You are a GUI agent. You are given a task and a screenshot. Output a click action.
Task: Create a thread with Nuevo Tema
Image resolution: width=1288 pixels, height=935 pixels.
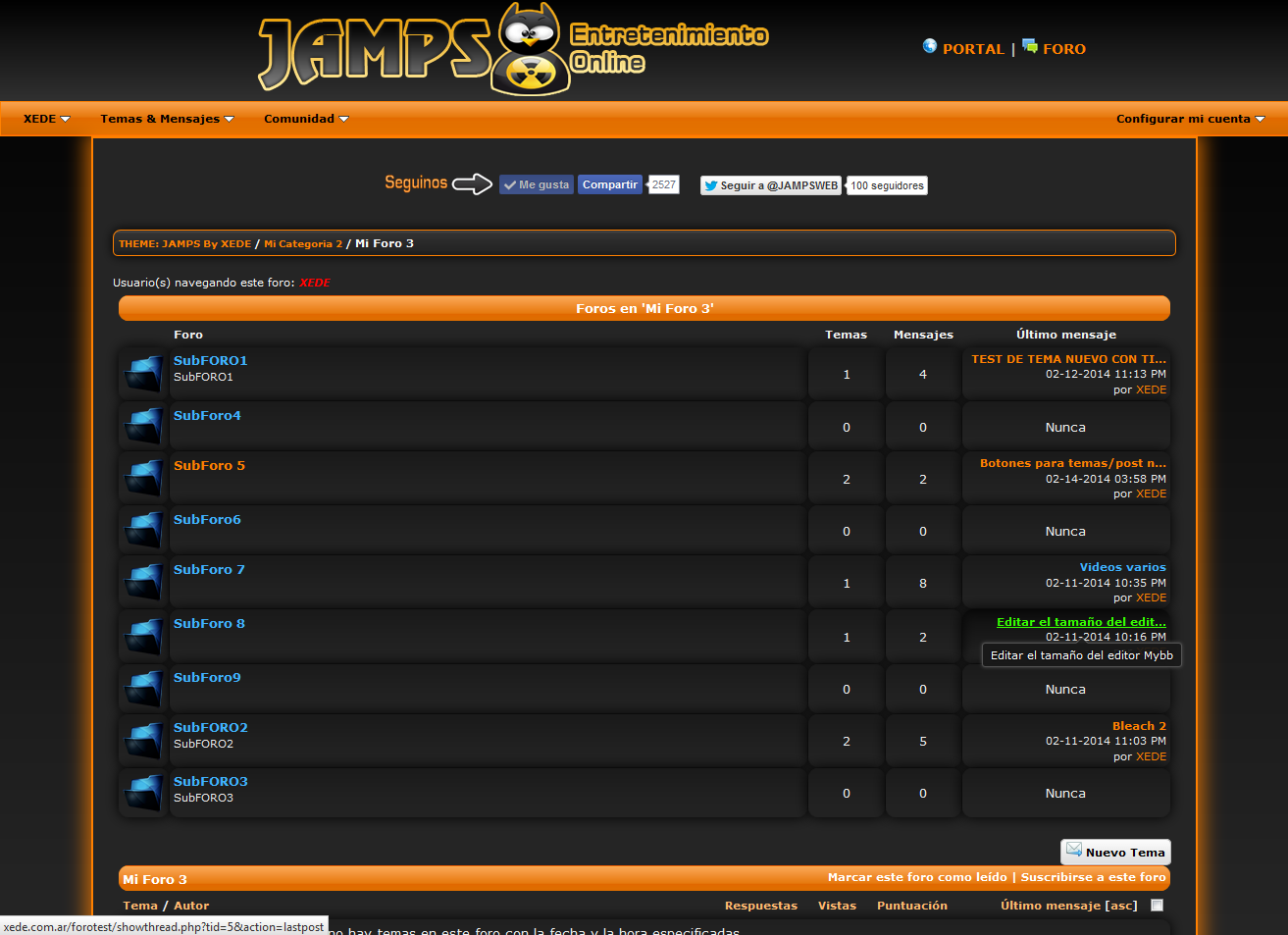pos(1115,852)
